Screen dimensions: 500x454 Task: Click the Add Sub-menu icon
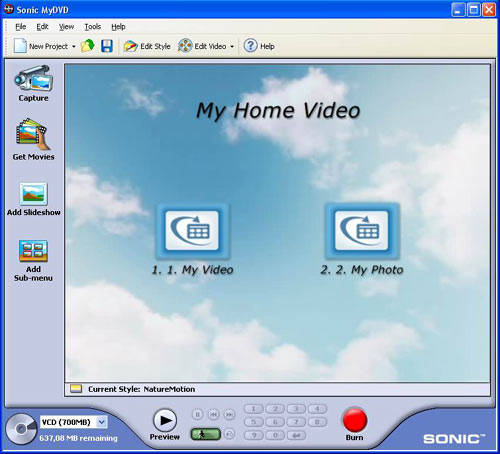[x=33, y=251]
